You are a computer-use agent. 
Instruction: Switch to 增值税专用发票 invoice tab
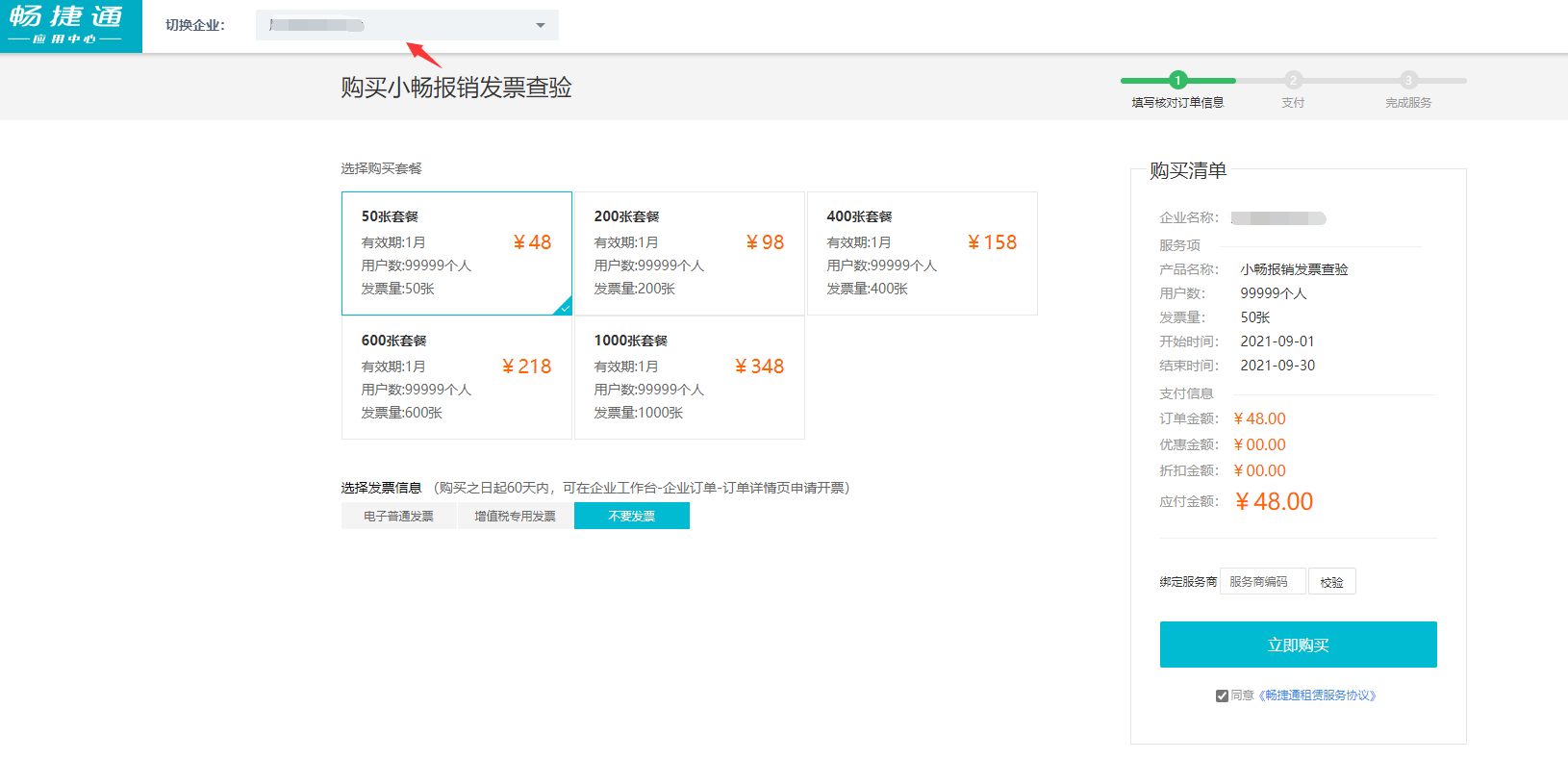click(515, 517)
